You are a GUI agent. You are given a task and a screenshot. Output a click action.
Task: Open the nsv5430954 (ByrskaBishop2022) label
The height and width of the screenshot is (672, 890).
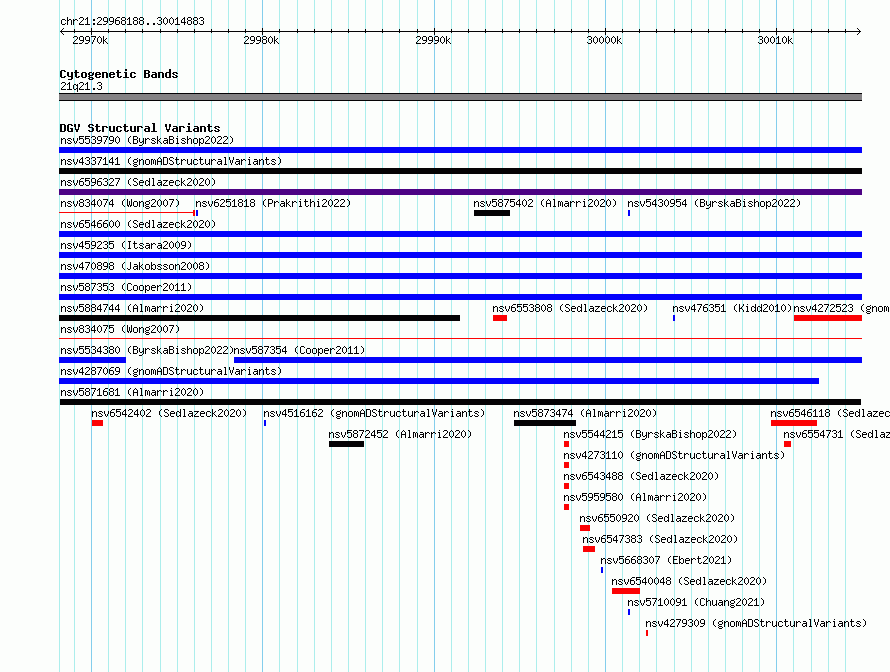pyautogui.click(x=714, y=203)
